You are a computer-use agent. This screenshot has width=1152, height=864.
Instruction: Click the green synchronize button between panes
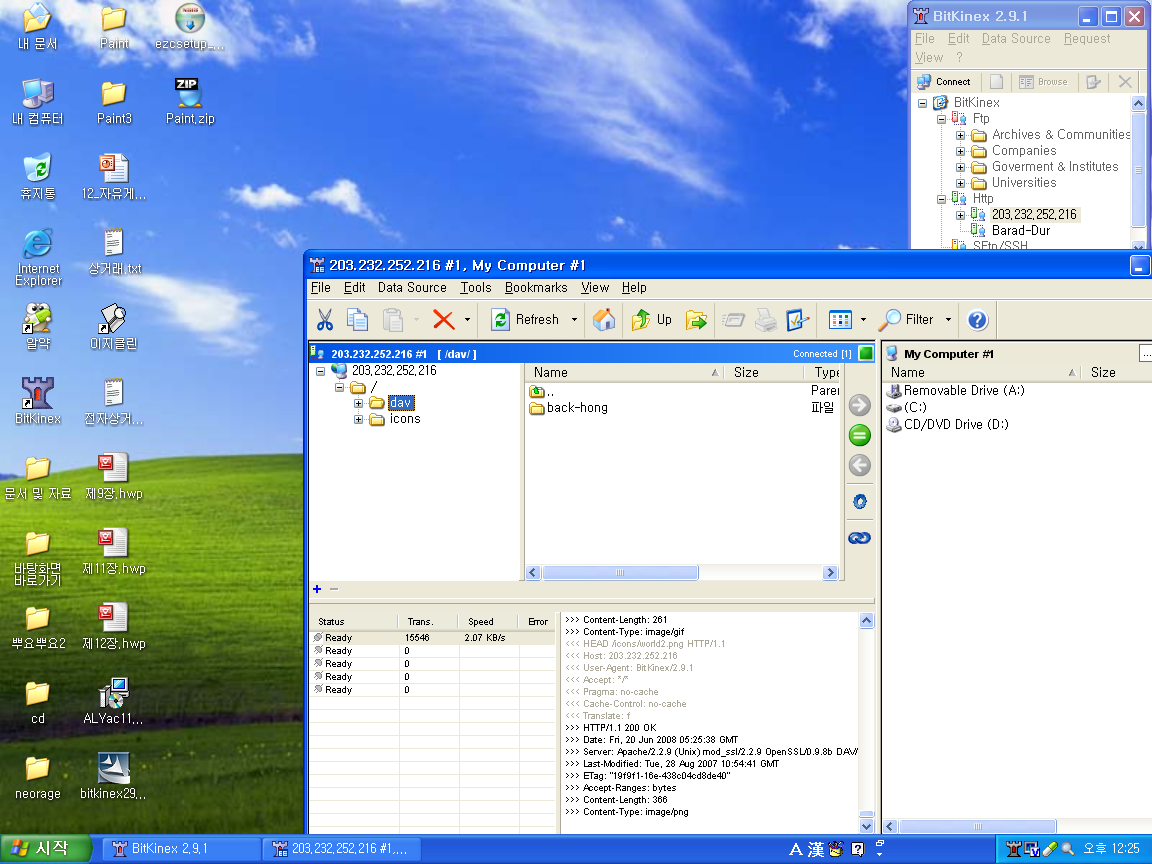(x=859, y=435)
